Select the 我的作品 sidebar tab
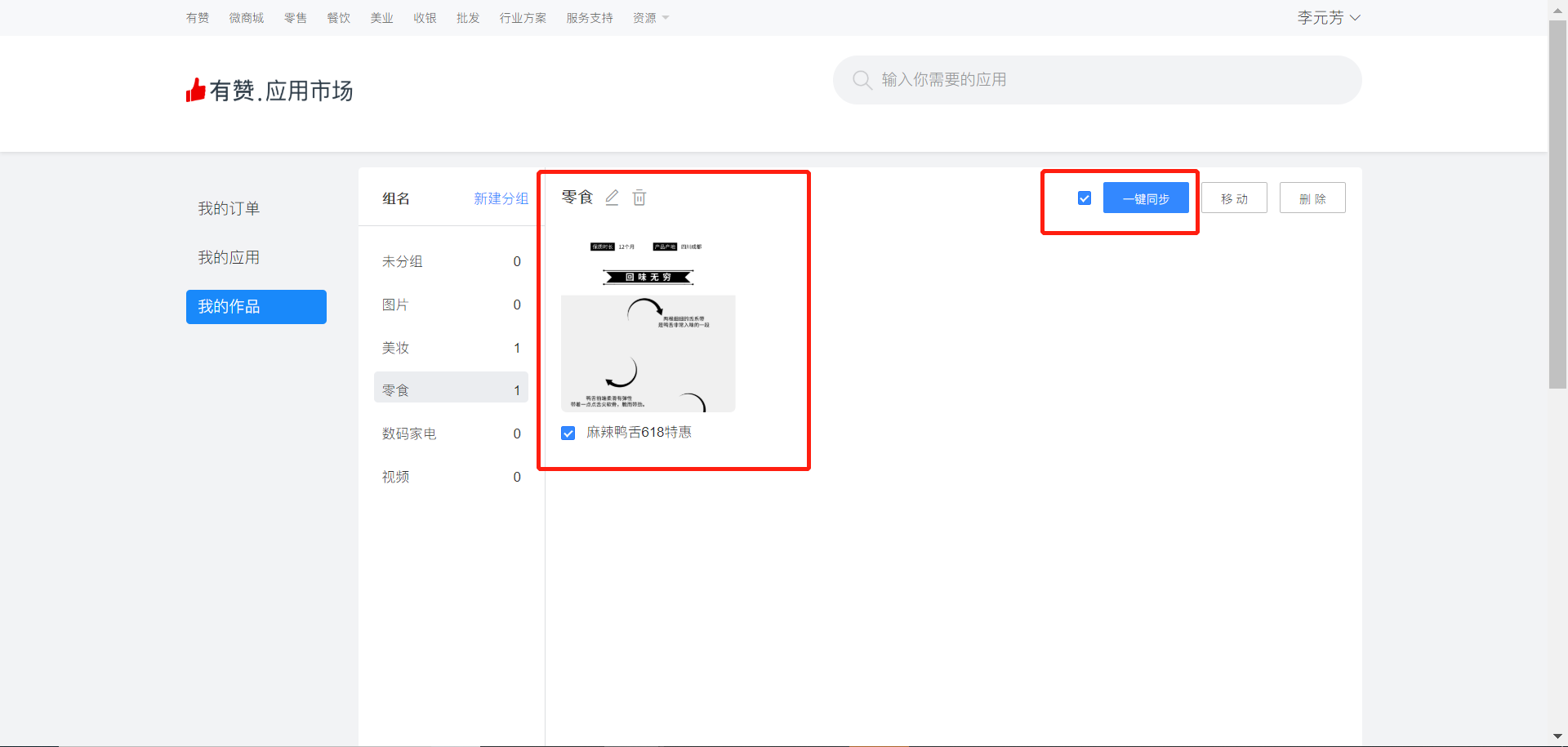Screen dimensions: 1568x747 [x=256, y=307]
